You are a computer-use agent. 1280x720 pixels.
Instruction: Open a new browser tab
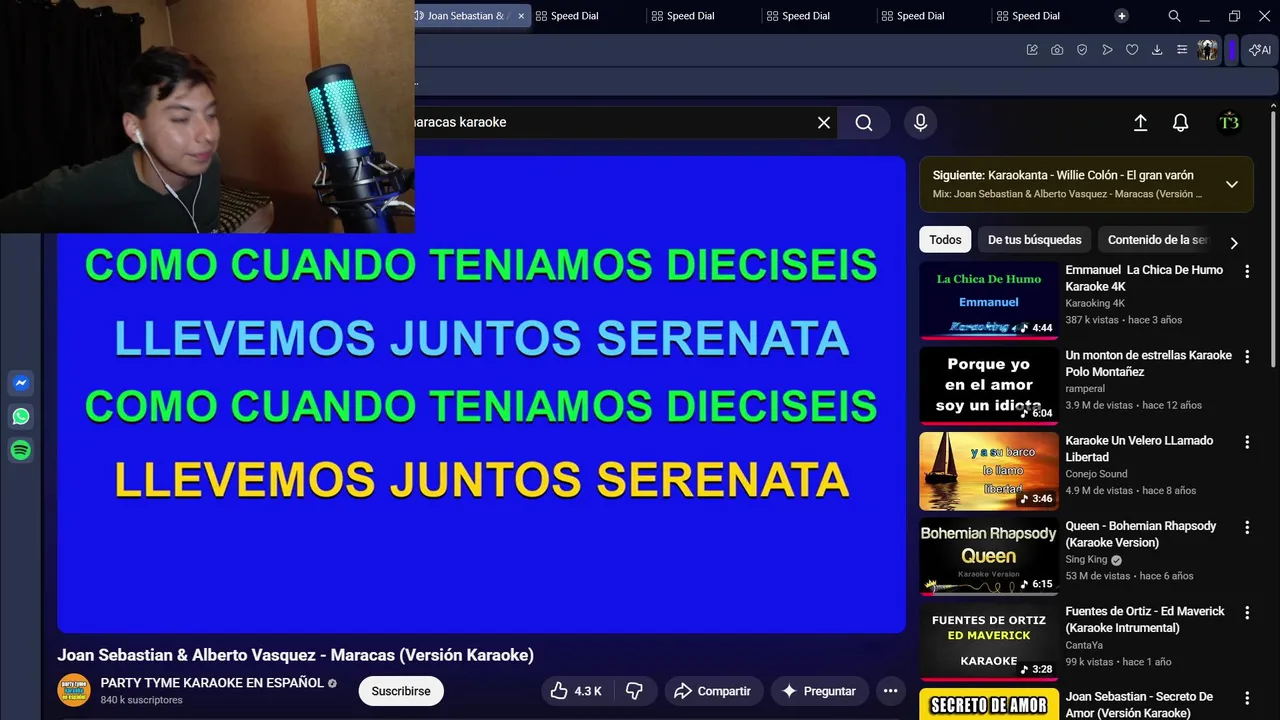1122,16
